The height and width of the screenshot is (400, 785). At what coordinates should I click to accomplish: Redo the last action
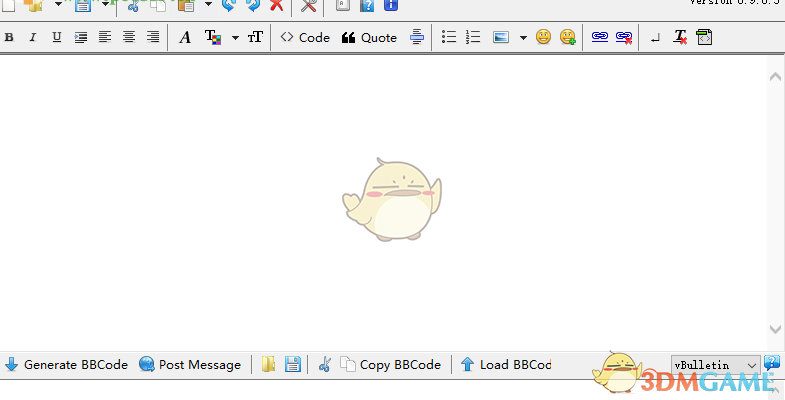tap(253, 6)
